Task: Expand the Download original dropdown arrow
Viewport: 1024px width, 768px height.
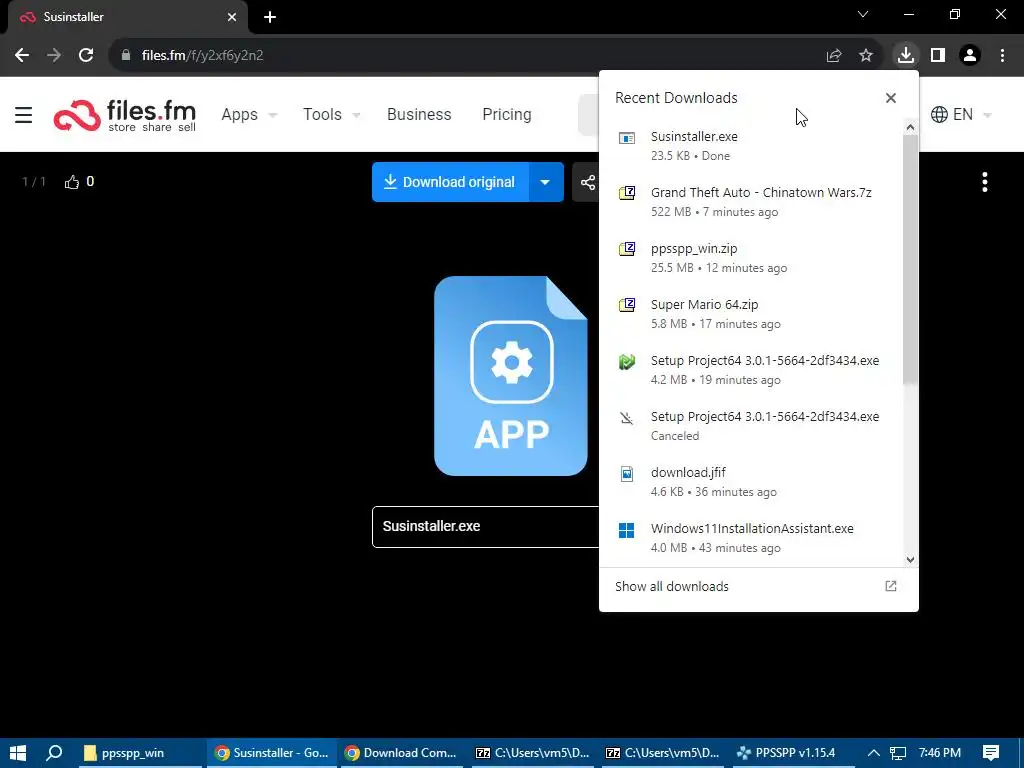Action: pyautogui.click(x=545, y=182)
